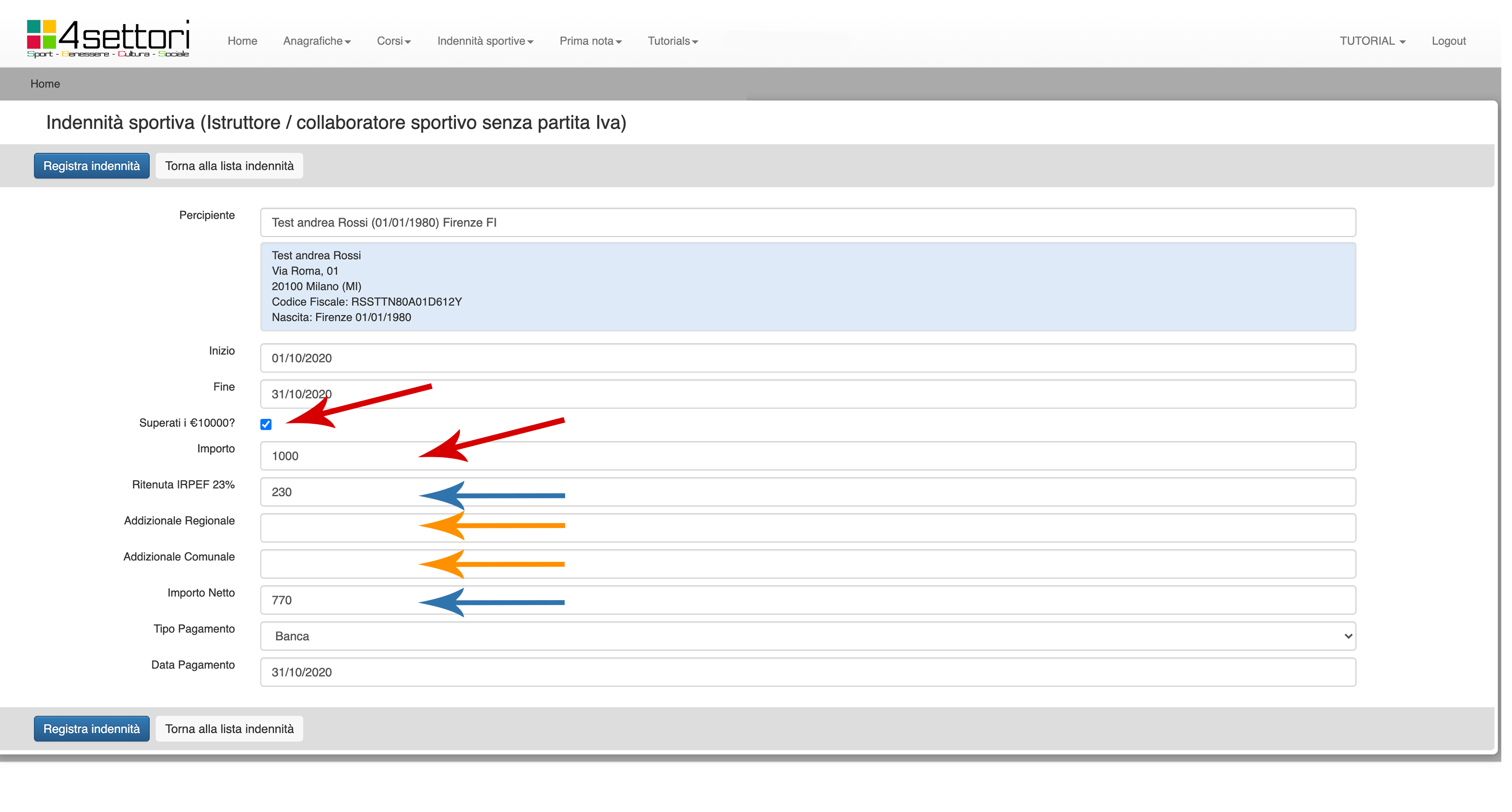This screenshot has width=1512, height=812.
Task: Click the 4settori logo
Action: tap(108, 38)
